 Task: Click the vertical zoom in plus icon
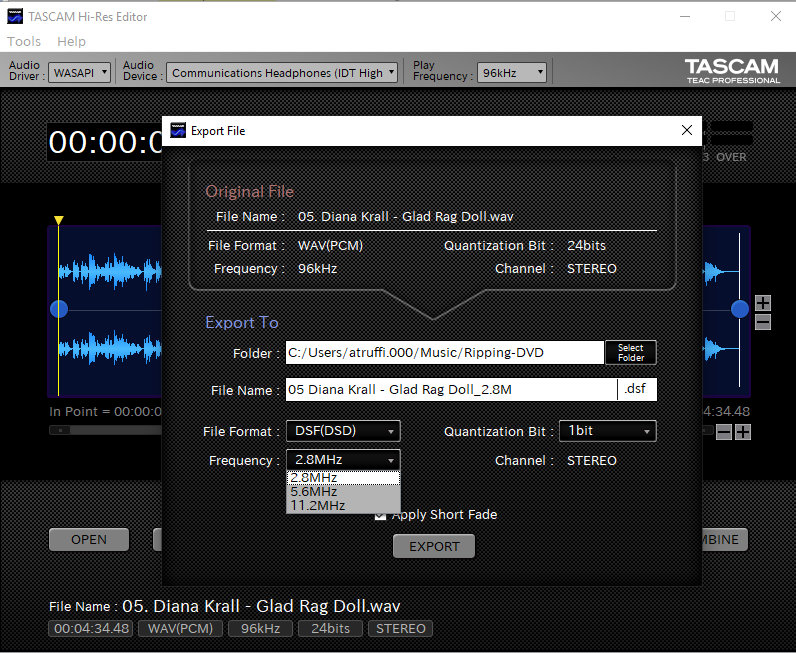pyautogui.click(x=762, y=303)
